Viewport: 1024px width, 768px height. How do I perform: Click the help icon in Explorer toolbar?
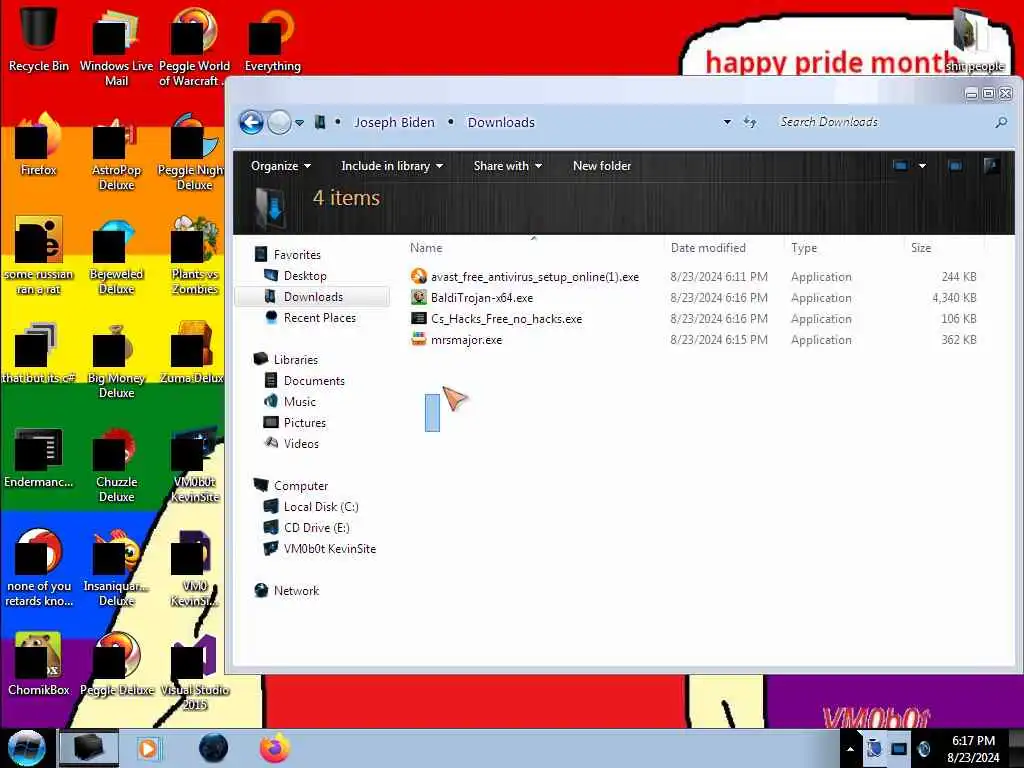pos(991,166)
